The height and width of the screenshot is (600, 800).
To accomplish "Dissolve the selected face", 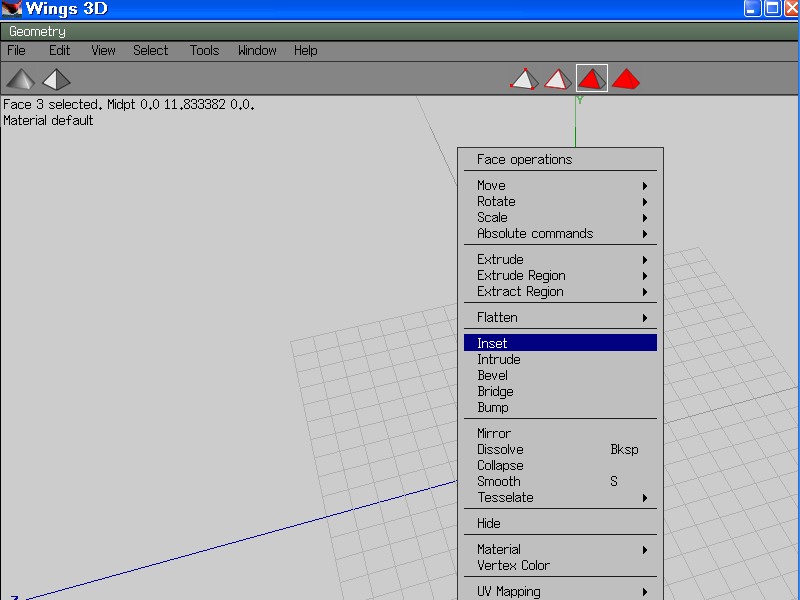I will 560,449.
